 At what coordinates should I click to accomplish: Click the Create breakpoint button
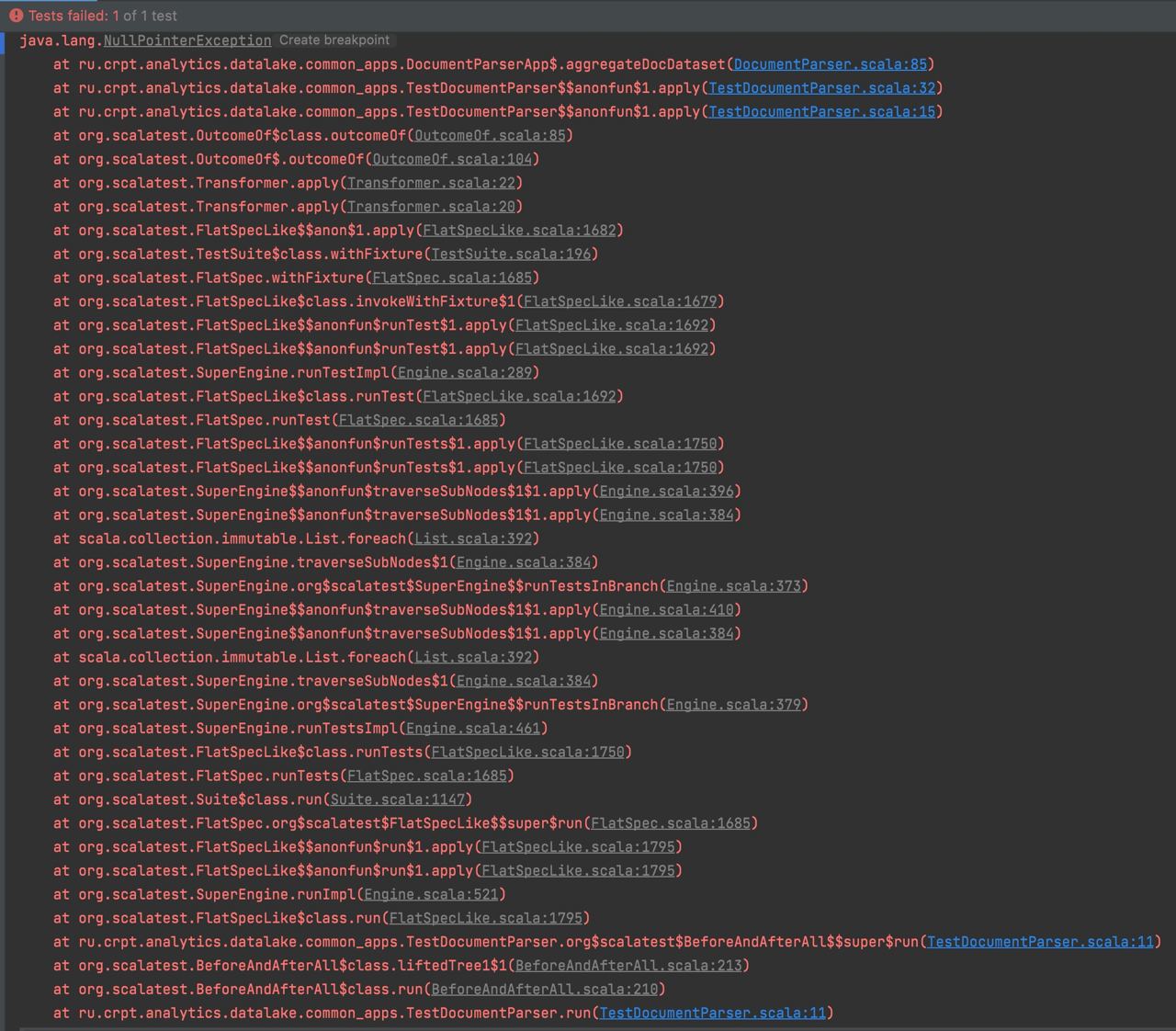[x=334, y=40]
